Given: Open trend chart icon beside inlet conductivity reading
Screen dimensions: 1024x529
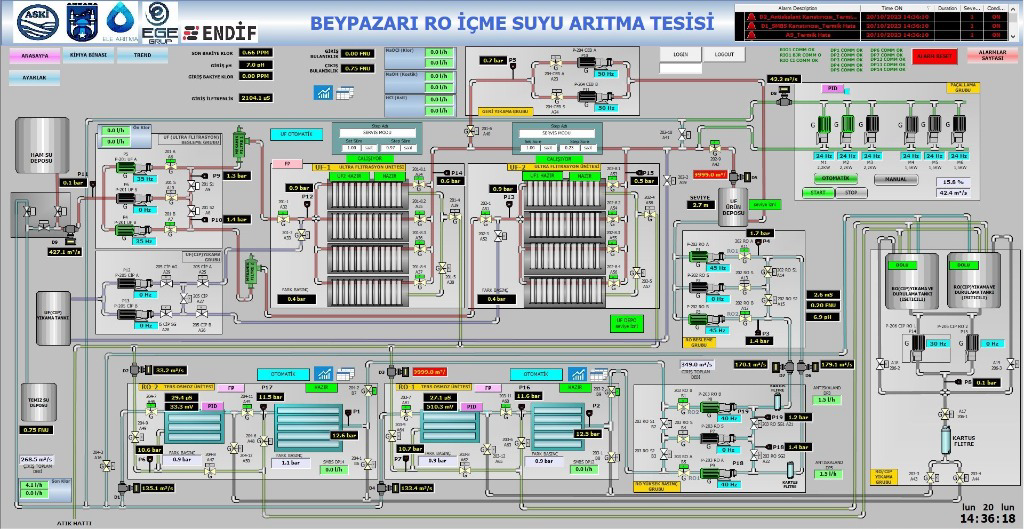Looking at the screenshot, I should (323, 93).
